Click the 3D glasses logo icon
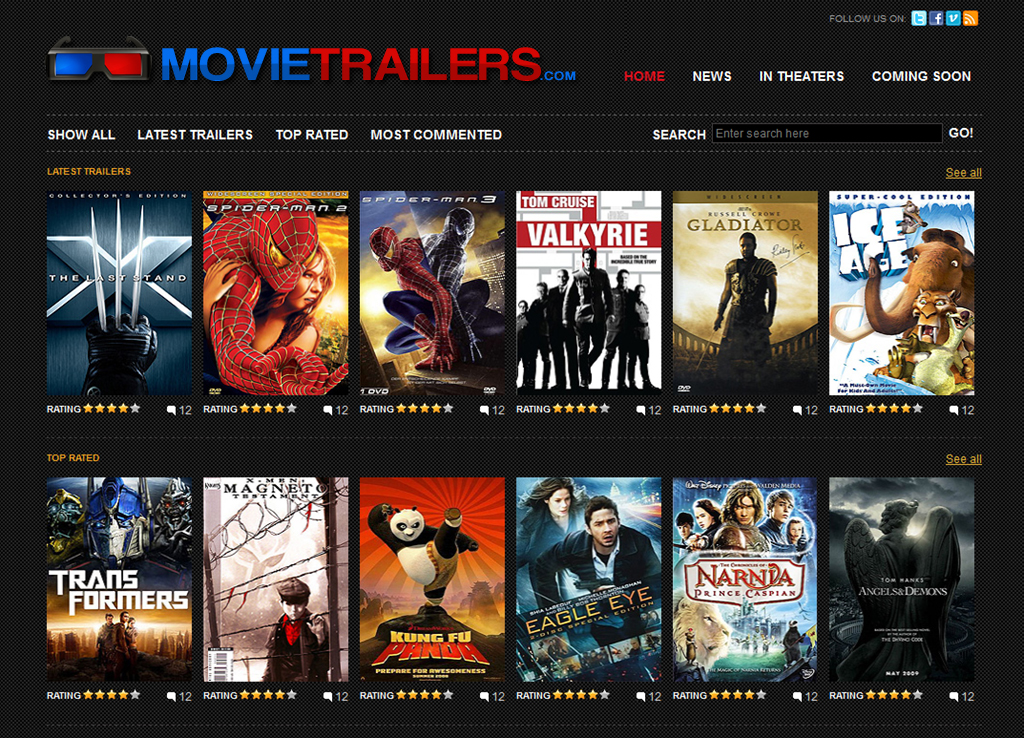Viewport: 1024px width, 738px height. click(98, 61)
